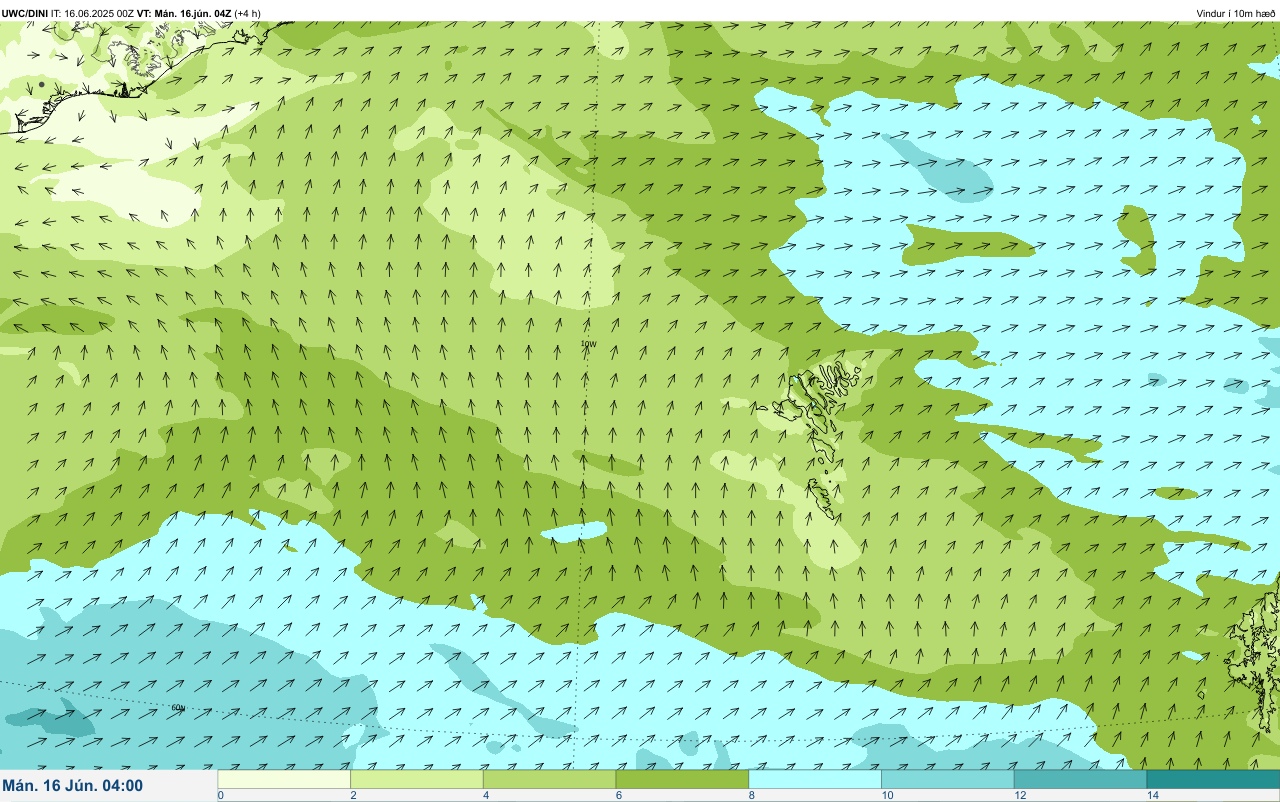This screenshot has height=802, width=1280.
Task: Click the 2–4 light green legend swatch
Action: tap(417, 779)
